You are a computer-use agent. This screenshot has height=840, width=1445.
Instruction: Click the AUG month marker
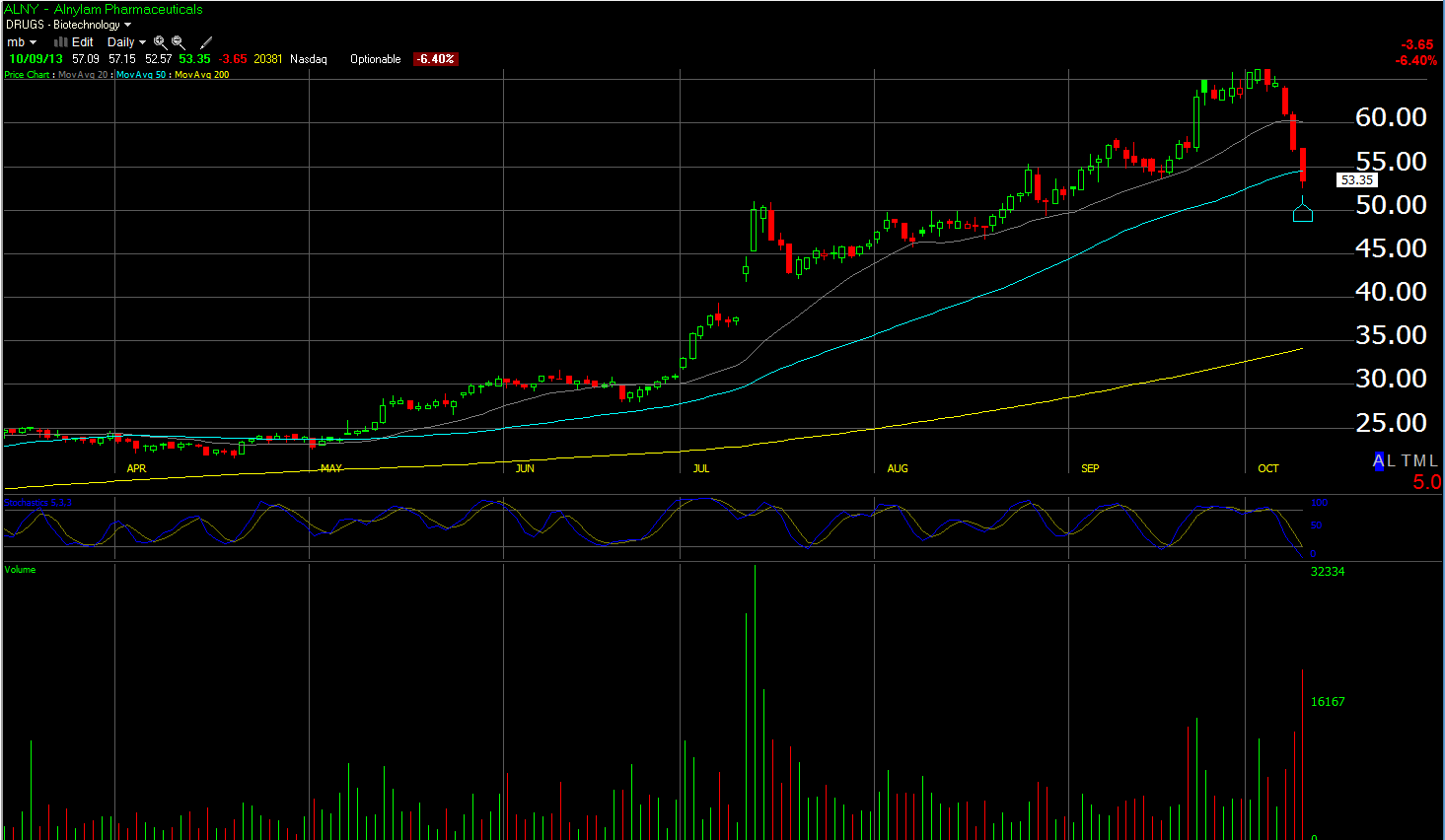tap(898, 468)
